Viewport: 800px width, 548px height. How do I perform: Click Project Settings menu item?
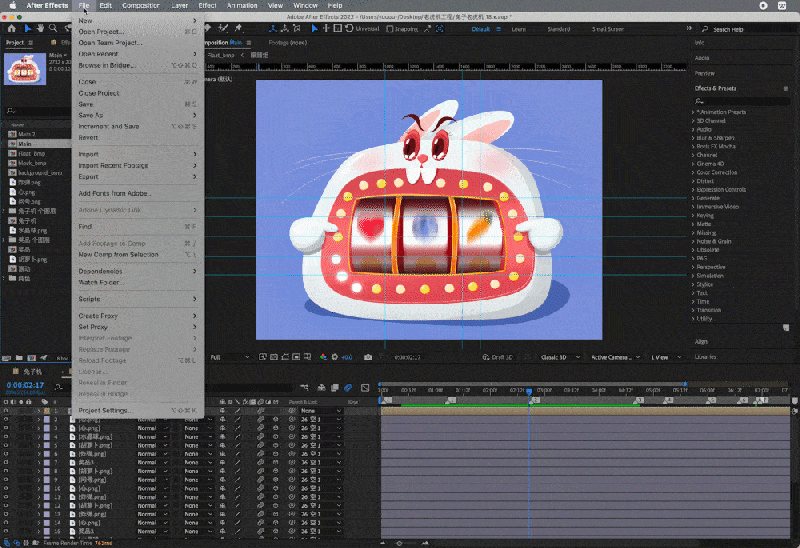coord(138,410)
